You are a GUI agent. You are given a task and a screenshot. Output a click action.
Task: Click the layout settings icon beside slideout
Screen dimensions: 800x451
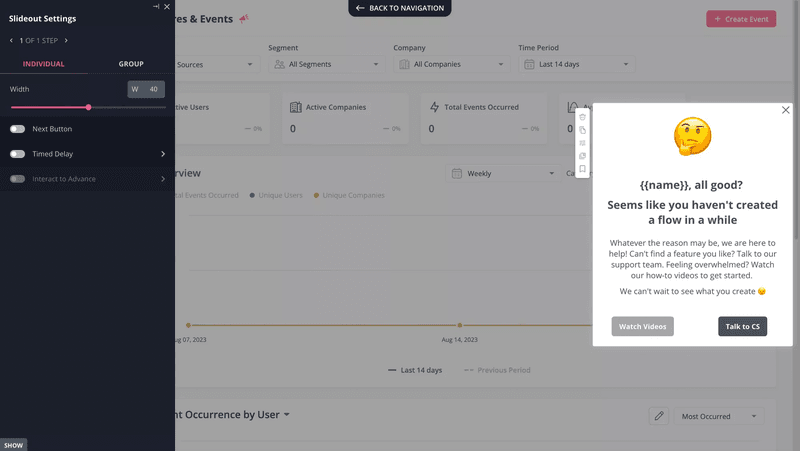(x=582, y=143)
